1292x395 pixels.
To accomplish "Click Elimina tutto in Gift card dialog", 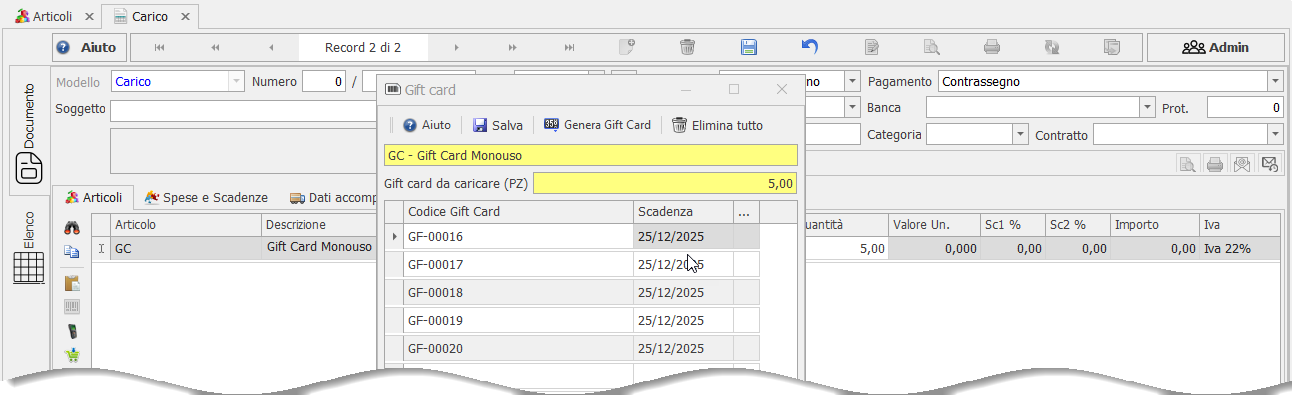I will (x=717, y=125).
